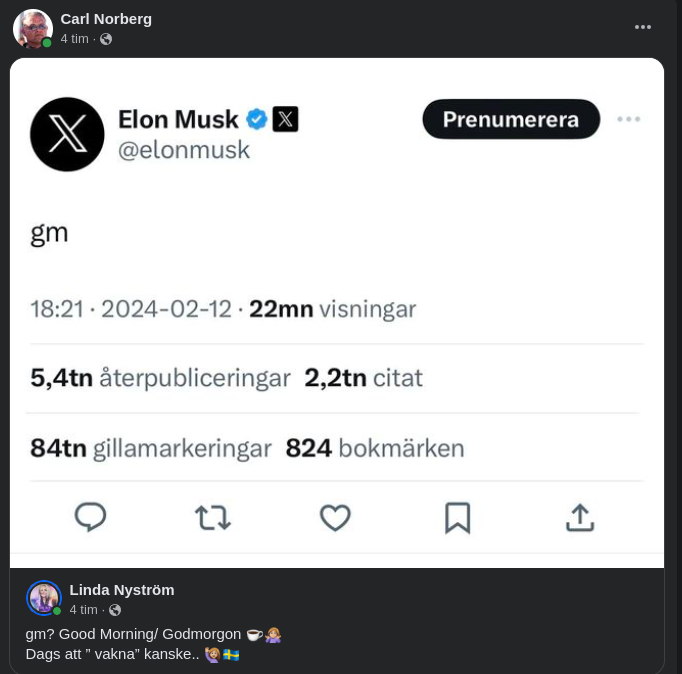This screenshot has height=674, width=682.
Task: Click the globe icon under Linda Nyström
Action: click(x=115, y=610)
